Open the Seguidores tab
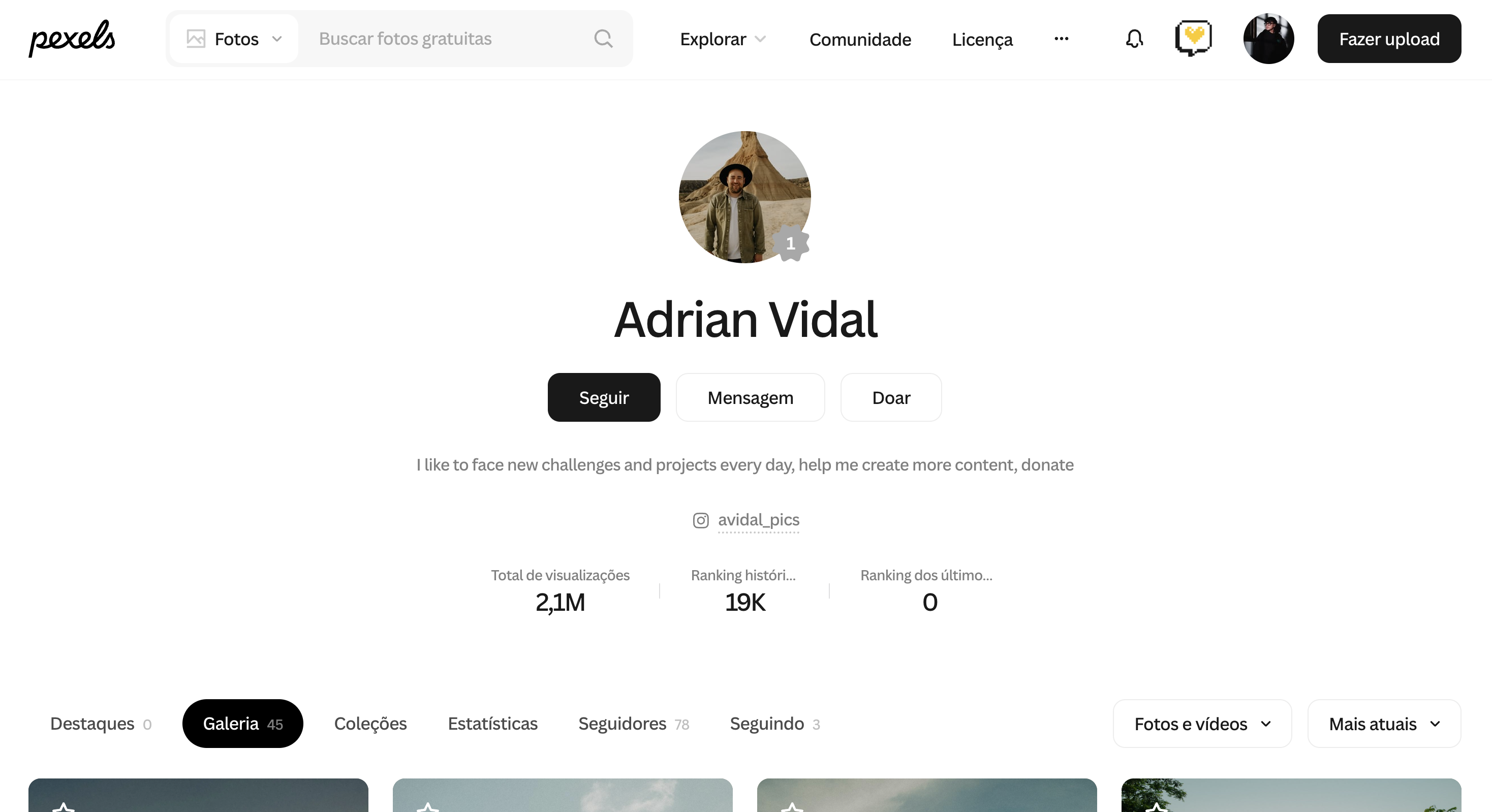The image size is (1492, 812). 633,724
